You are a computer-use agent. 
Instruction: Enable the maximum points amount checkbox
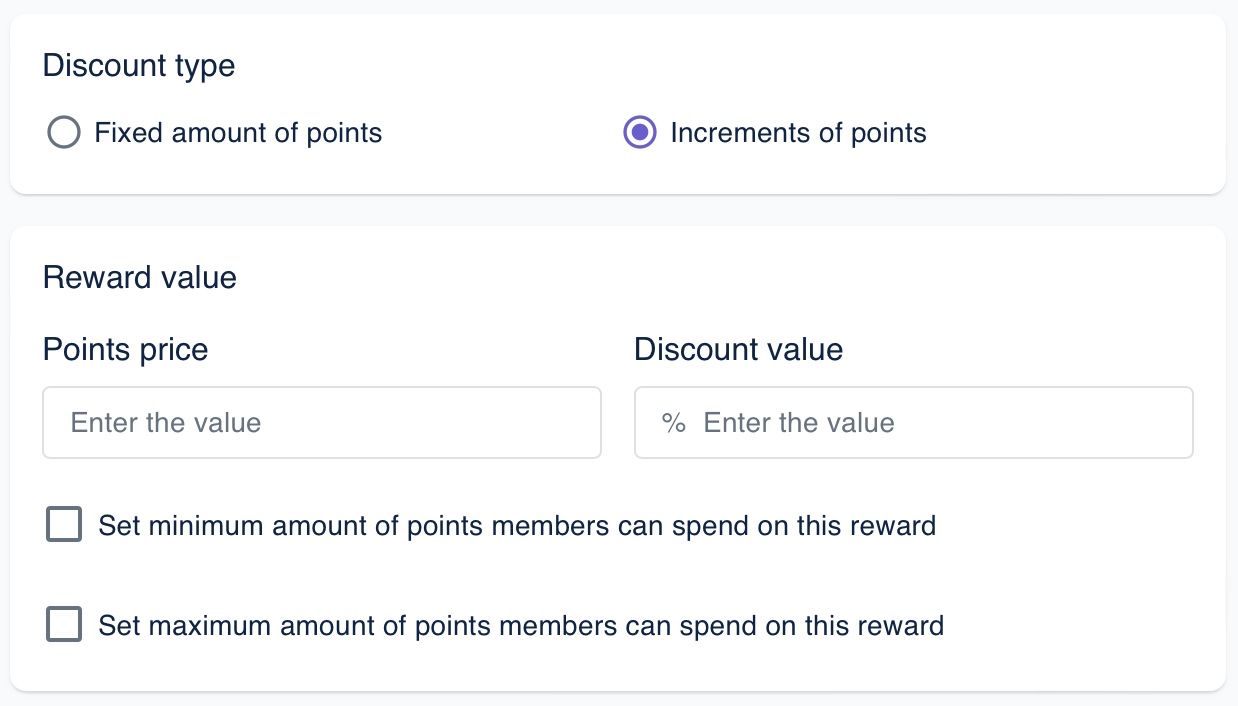point(64,626)
